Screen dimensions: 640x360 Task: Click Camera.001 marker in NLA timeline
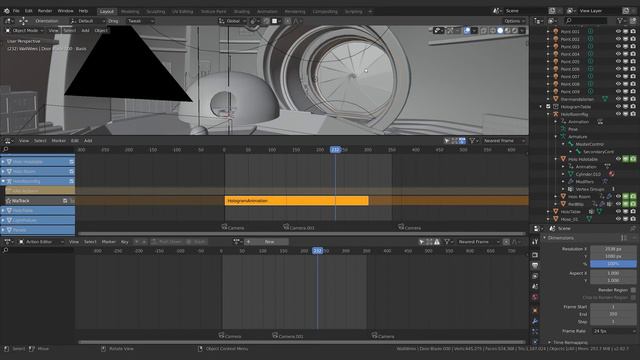tap(299, 227)
